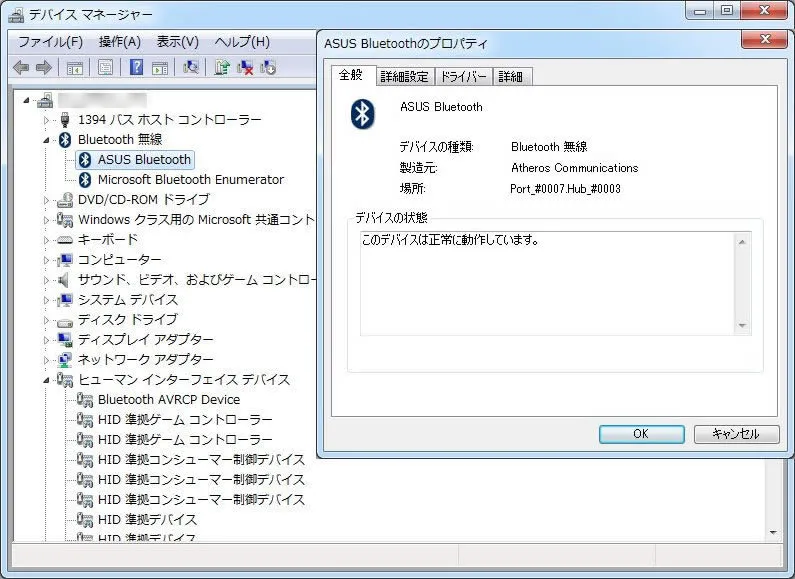Click the Atheros Communications manufacturer text
Viewport: 795px width, 579px height.
click(x=574, y=168)
